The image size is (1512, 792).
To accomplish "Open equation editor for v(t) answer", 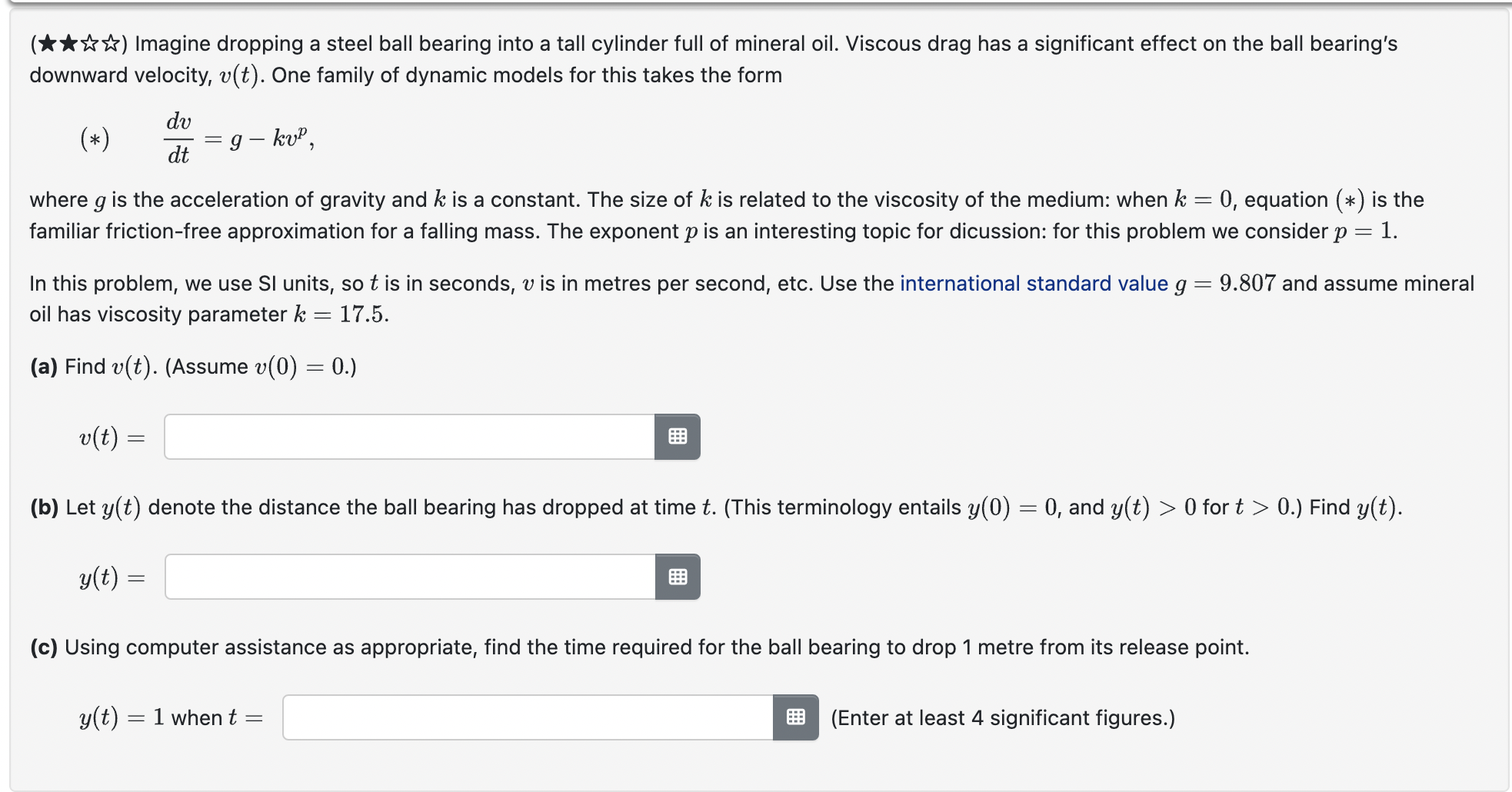I will click(678, 437).
